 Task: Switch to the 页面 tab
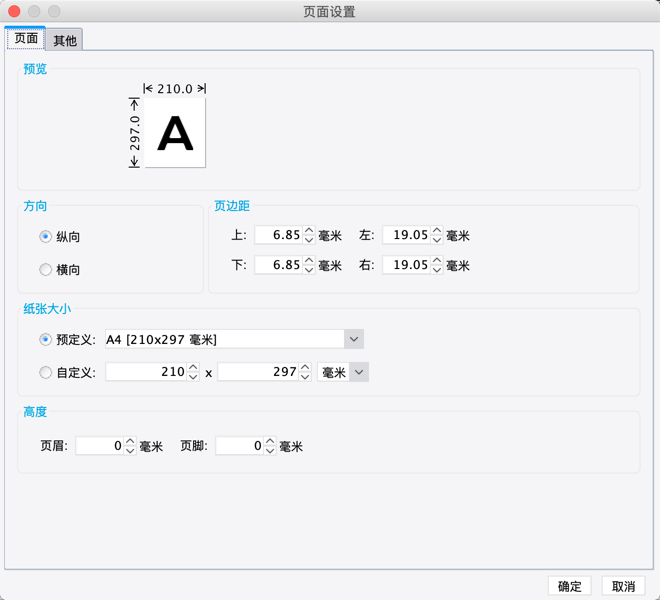point(25,39)
